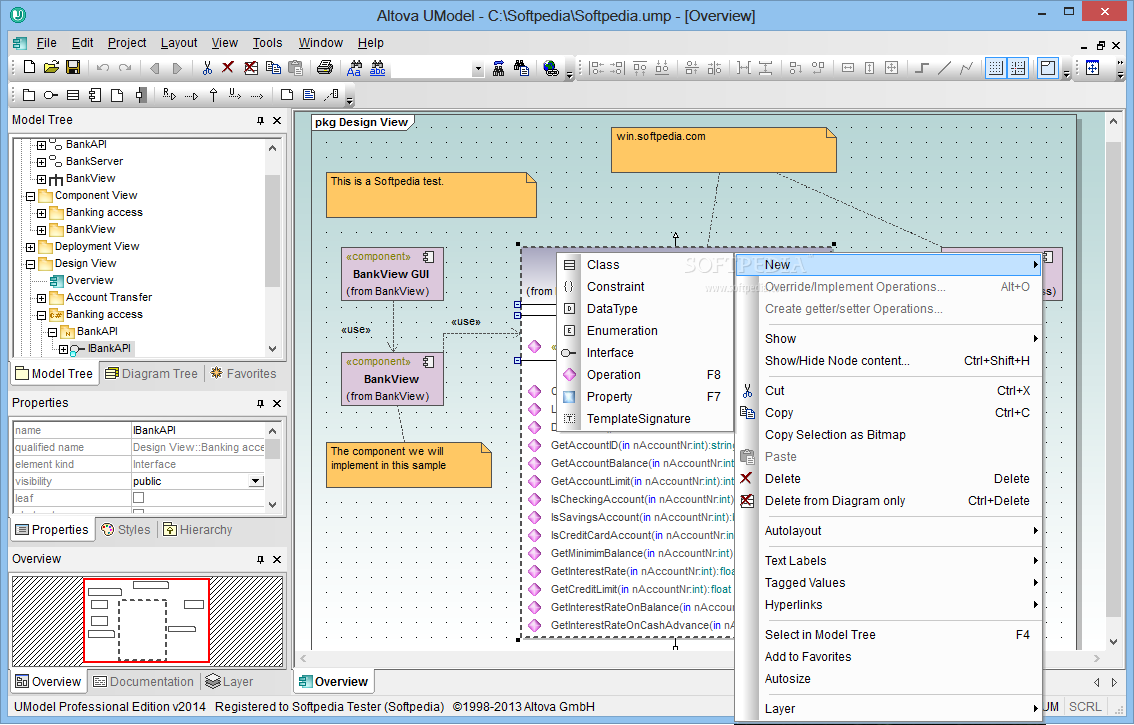Choose Operation from New submenu

coord(645,375)
